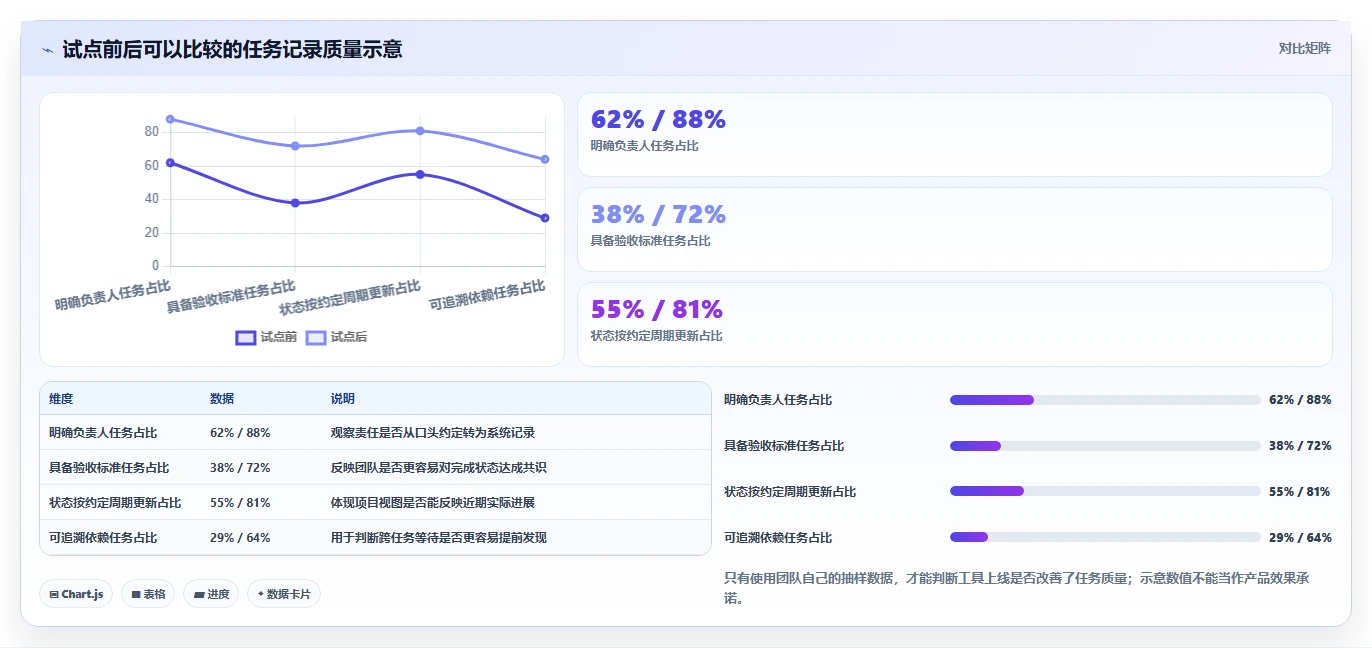Screen dimensions: 1372x648
Task: Click 反映团队是否更容易对完成状态达成共识
Action: pos(439,468)
